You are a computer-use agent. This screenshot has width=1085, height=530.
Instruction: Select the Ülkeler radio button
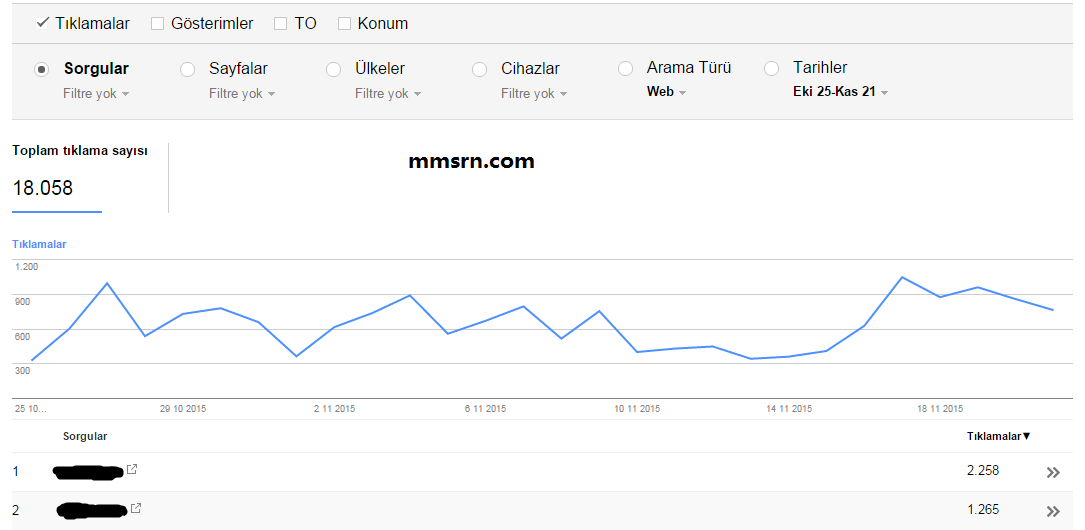[334, 69]
